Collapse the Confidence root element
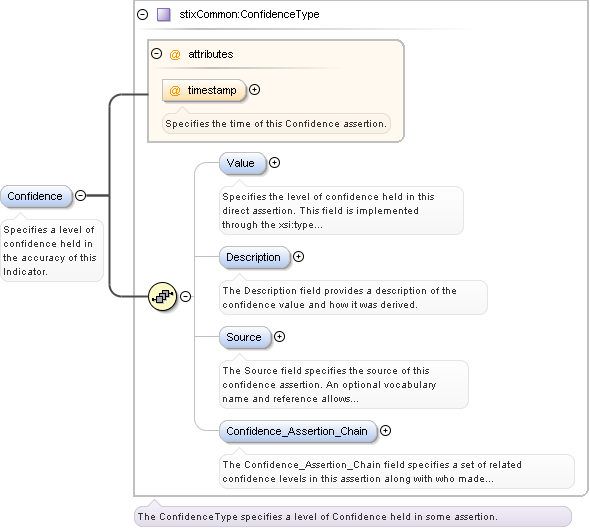This screenshot has height=530, width=590. point(81,195)
